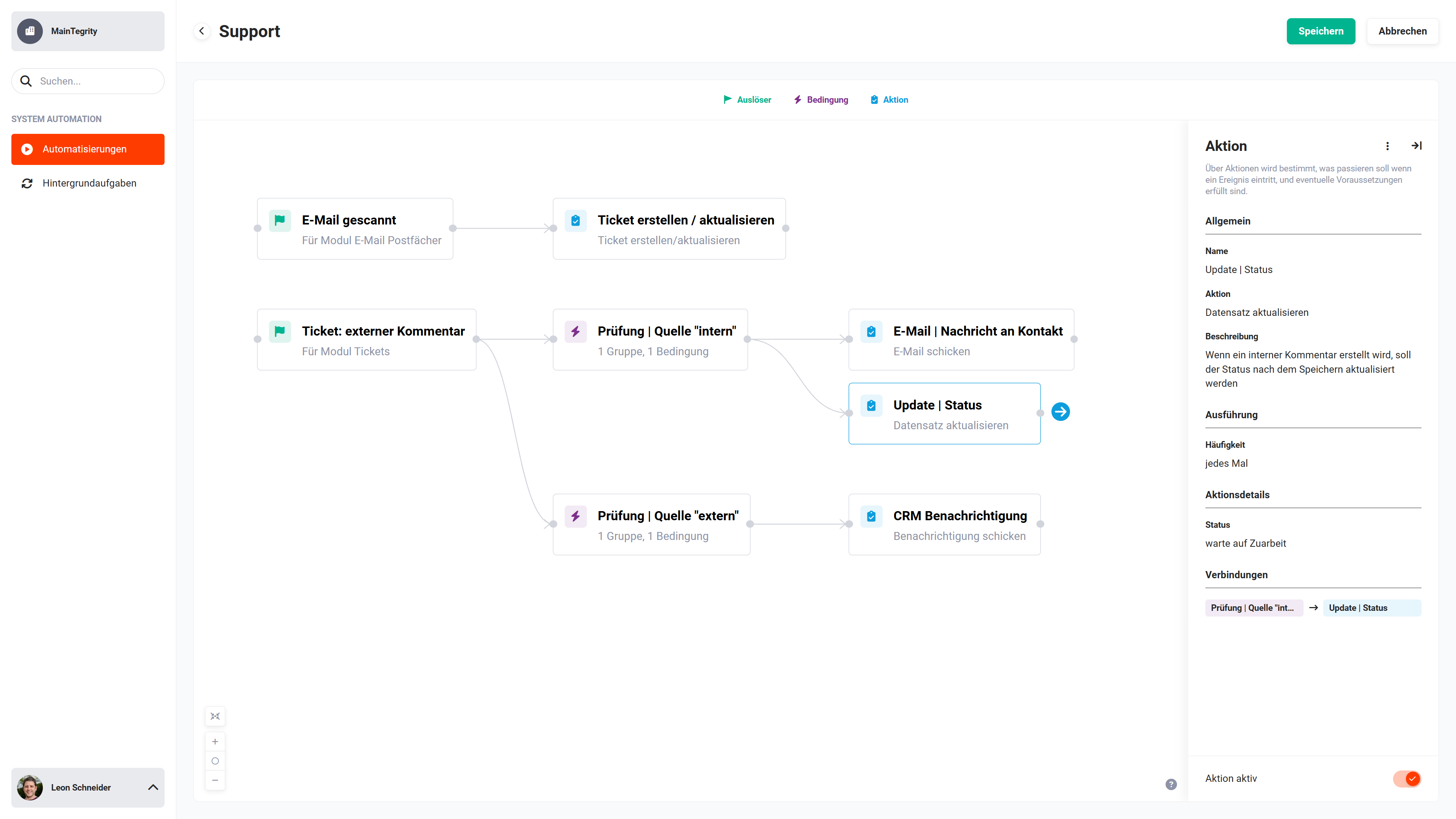Viewport: 1456px width, 819px height.
Task: Click the fit-to-view canvas icon
Action: point(215,716)
